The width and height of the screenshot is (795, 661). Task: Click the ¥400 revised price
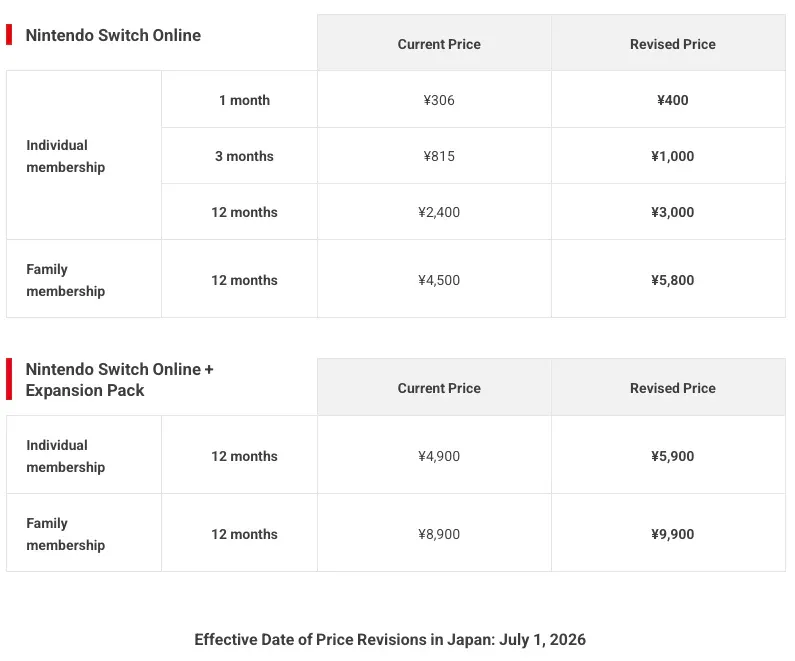click(673, 100)
